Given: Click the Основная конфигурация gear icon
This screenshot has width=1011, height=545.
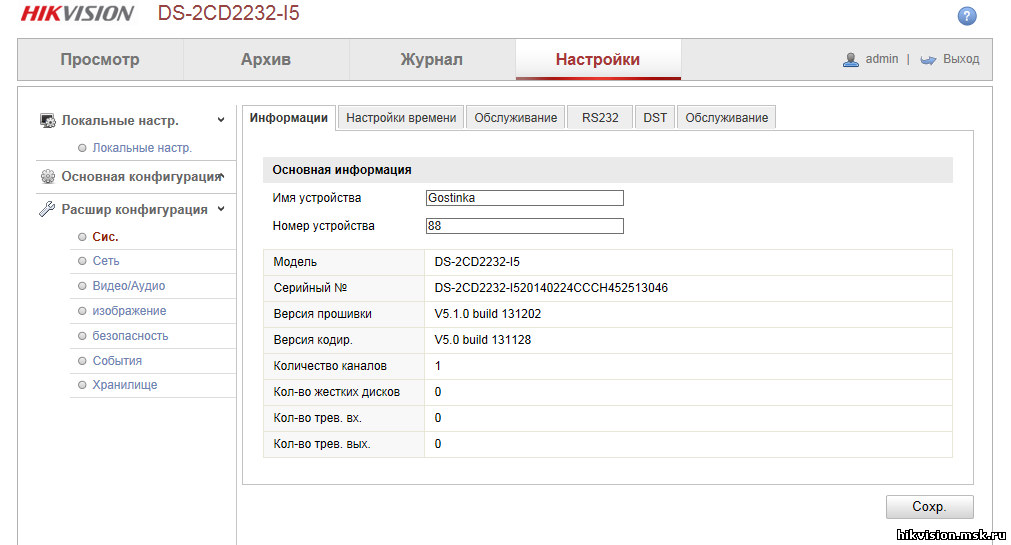Looking at the screenshot, I should [48, 177].
